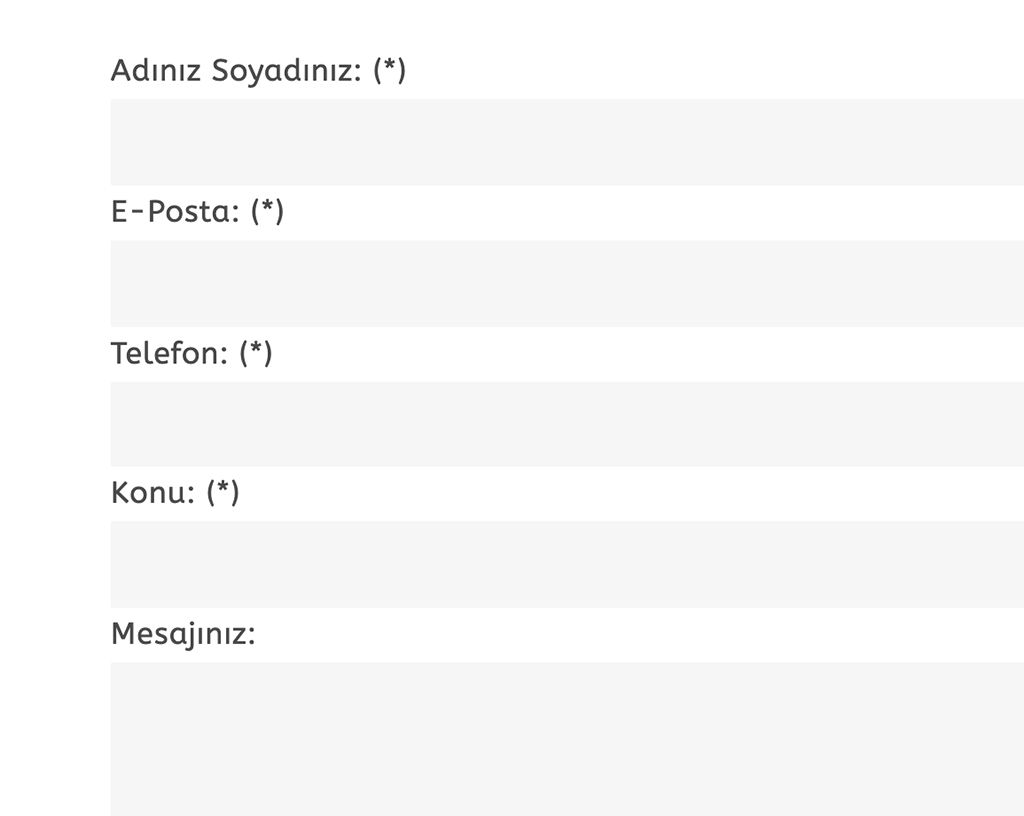This screenshot has height=816, width=1024.
Task: Click into the Konu field
Action: pyautogui.click(x=567, y=564)
